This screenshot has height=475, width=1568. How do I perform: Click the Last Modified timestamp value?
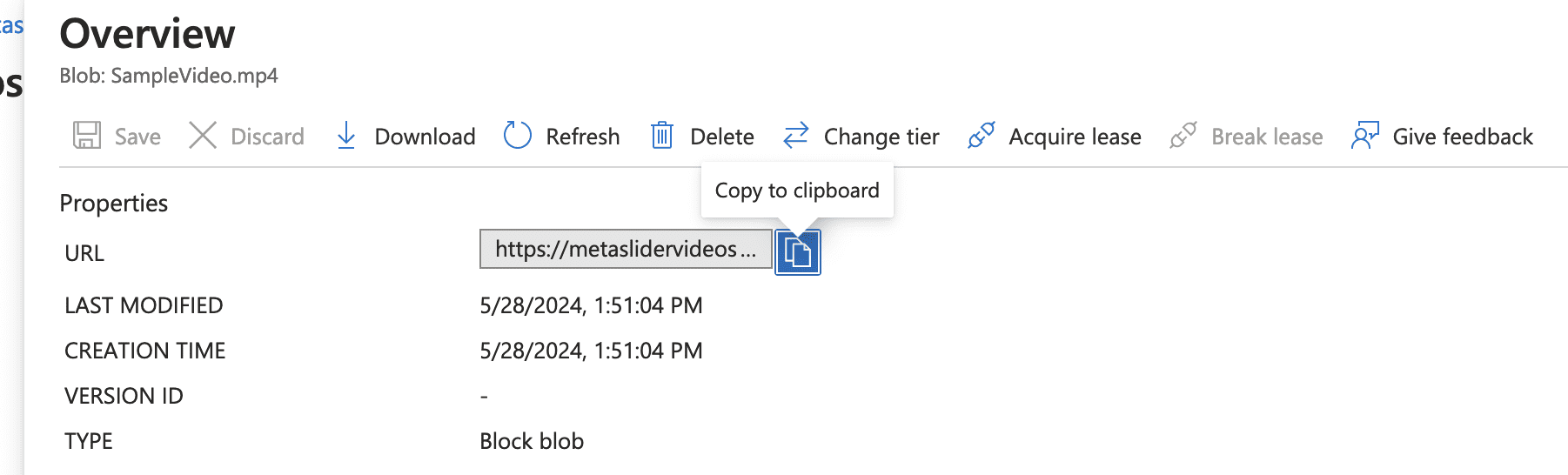click(x=591, y=305)
